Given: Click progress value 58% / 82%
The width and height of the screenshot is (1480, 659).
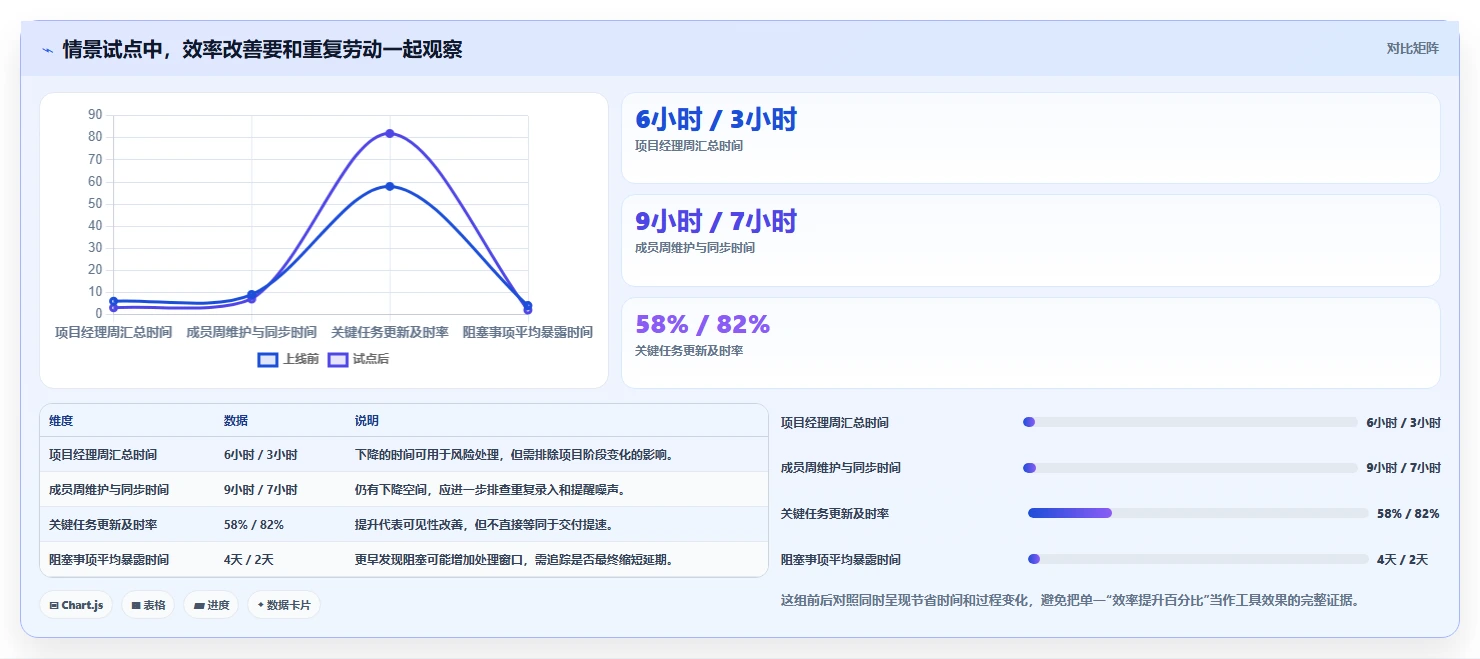Looking at the screenshot, I should [x=1408, y=513].
